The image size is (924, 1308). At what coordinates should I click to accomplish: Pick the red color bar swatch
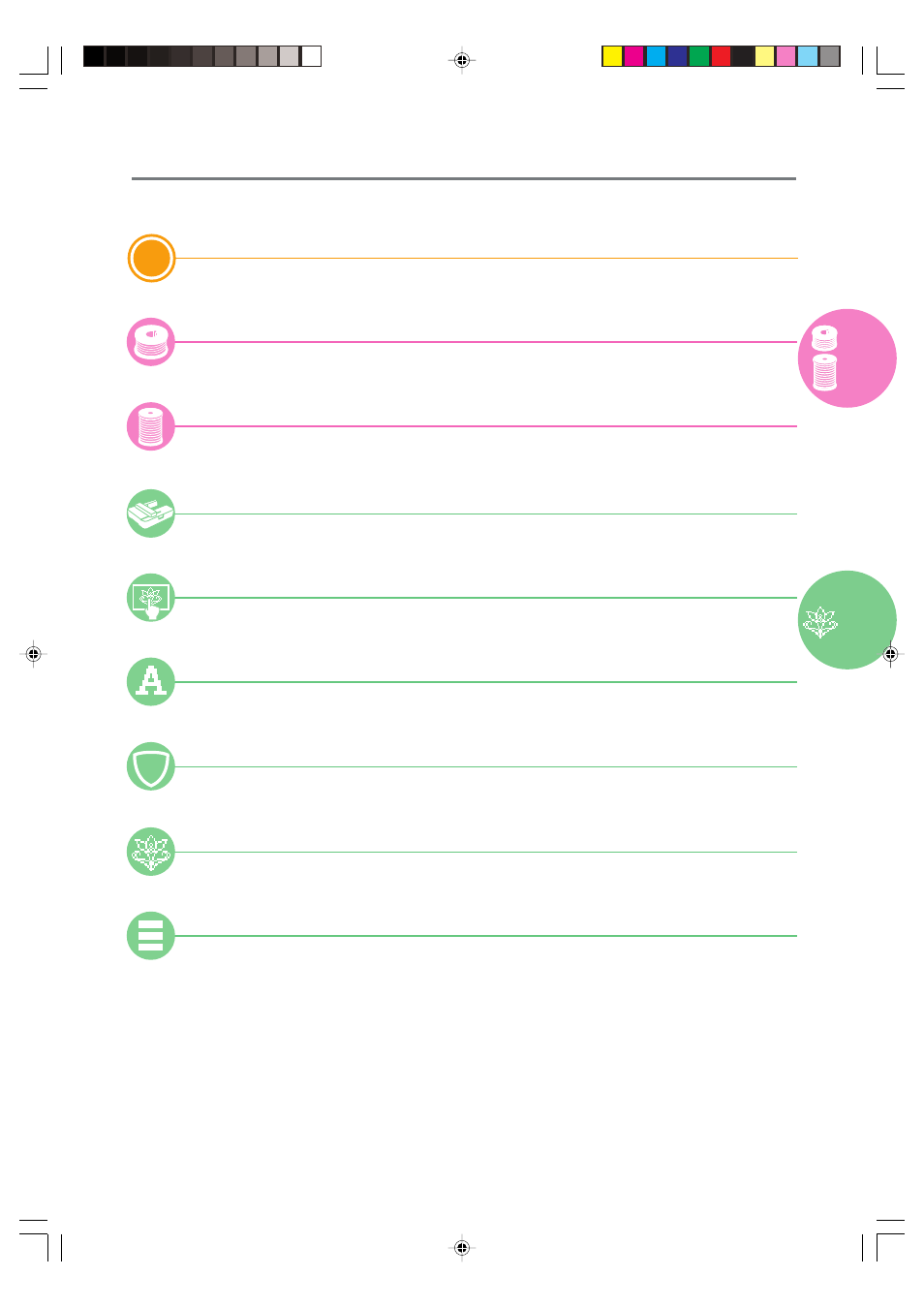[x=721, y=56]
